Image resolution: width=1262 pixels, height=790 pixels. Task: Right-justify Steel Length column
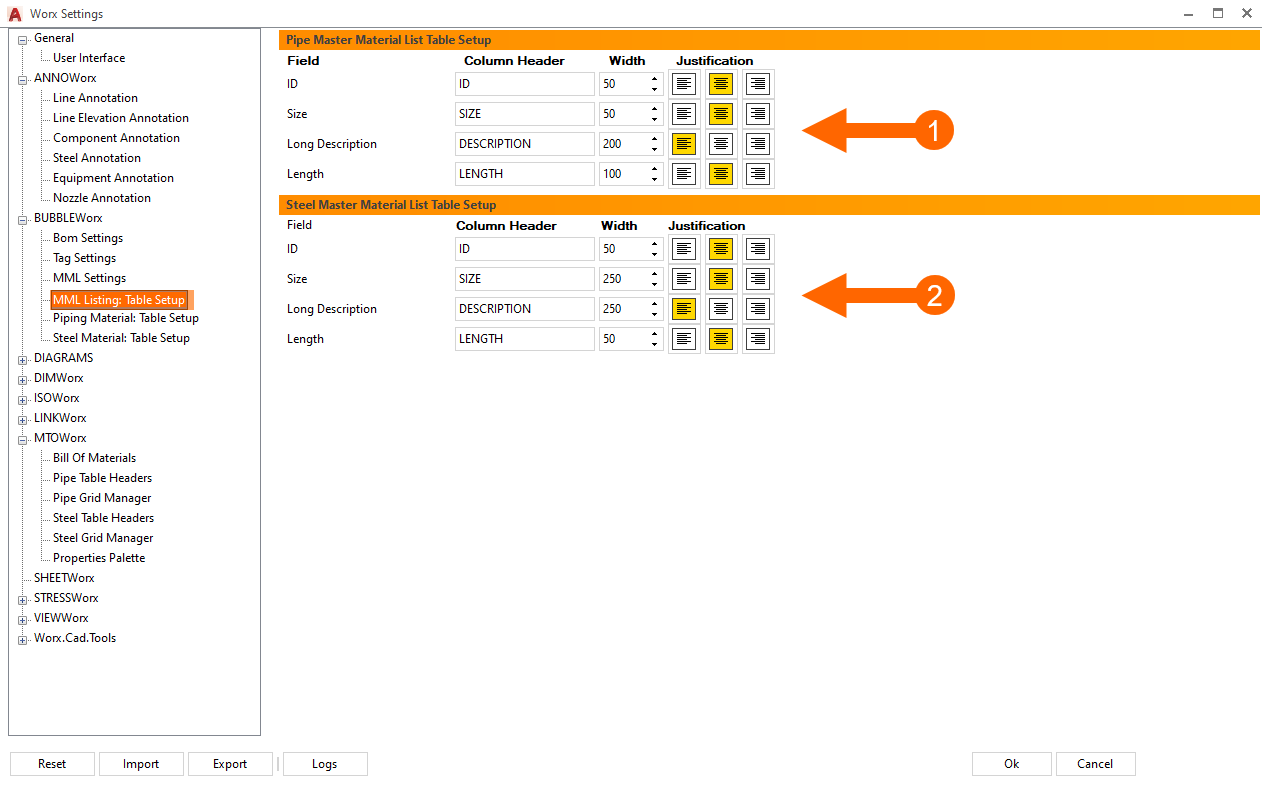pos(758,339)
